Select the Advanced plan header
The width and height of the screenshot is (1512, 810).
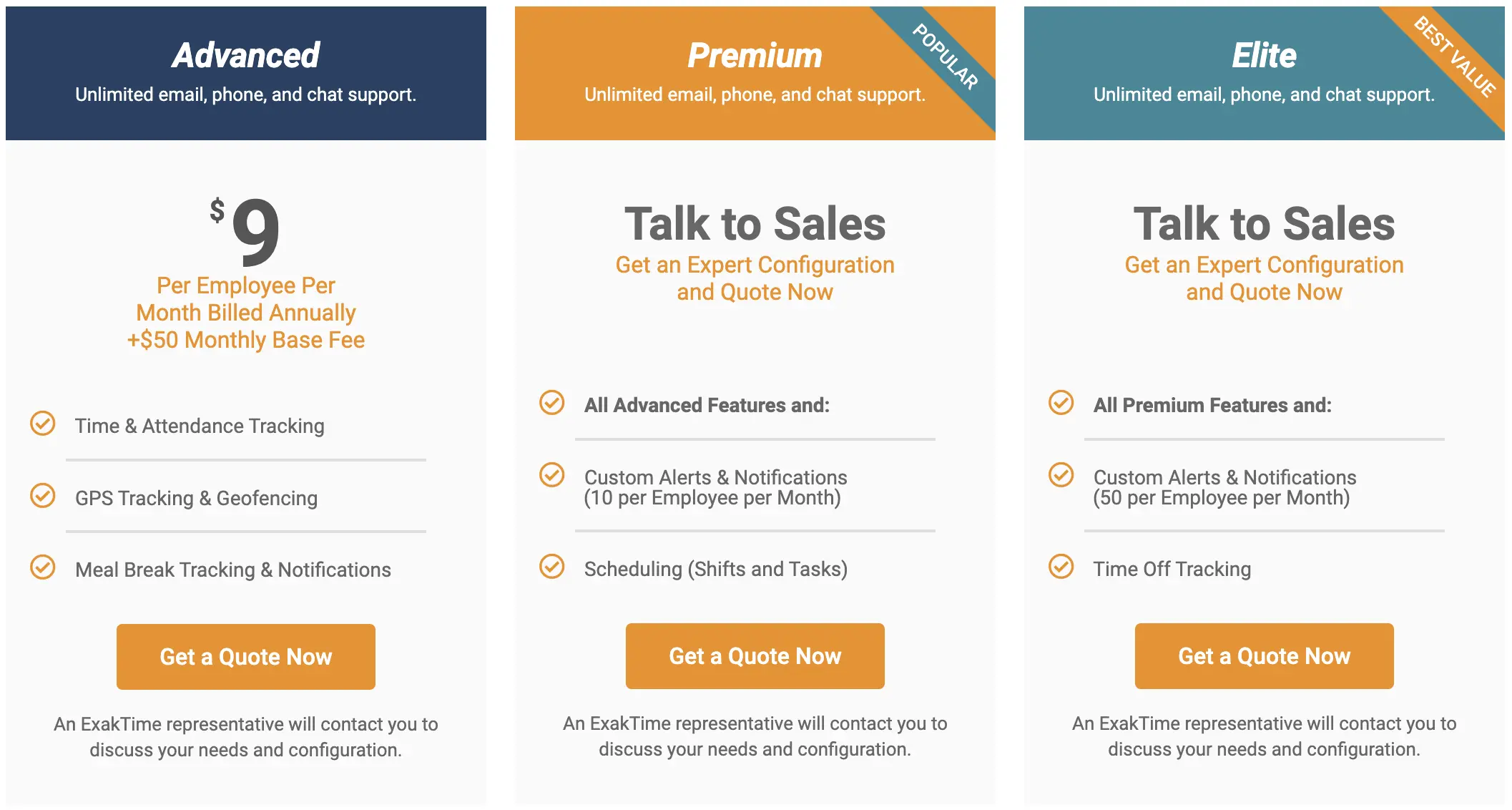point(246,56)
